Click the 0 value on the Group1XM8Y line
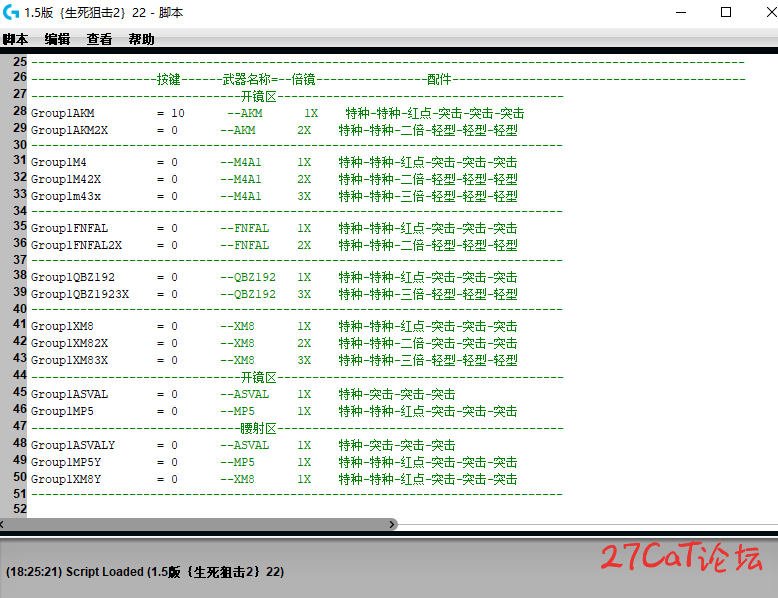The width and height of the screenshot is (778, 598). [x=174, y=479]
